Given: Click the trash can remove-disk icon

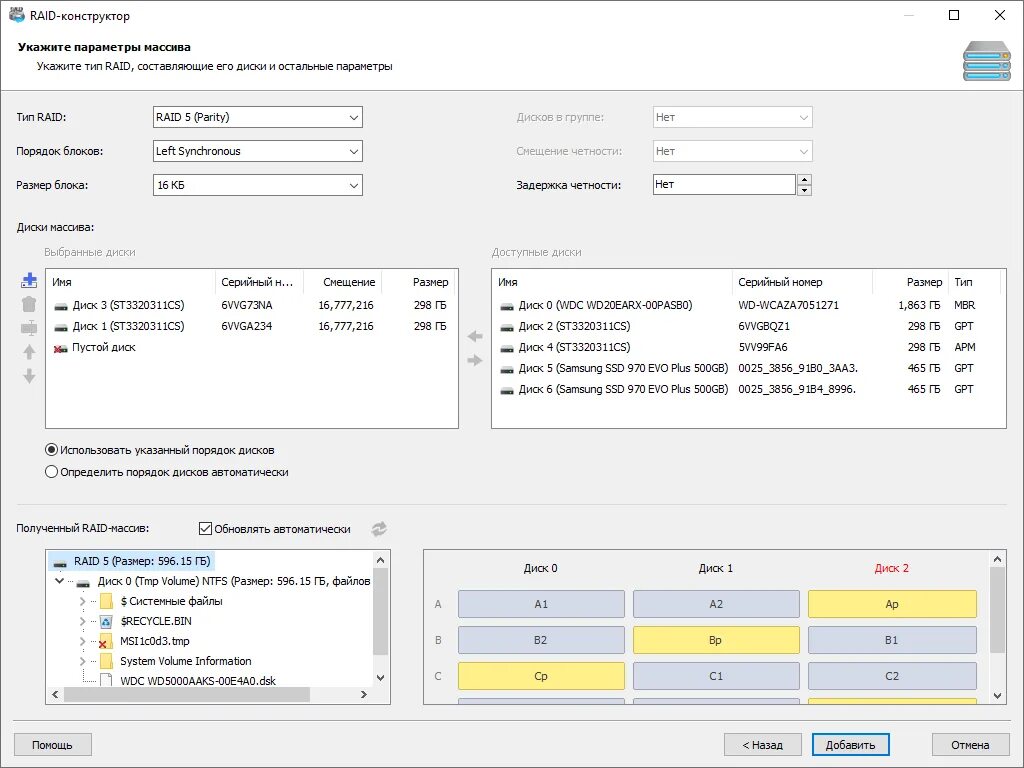Looking at the screenshot, I should pos(29,304).
